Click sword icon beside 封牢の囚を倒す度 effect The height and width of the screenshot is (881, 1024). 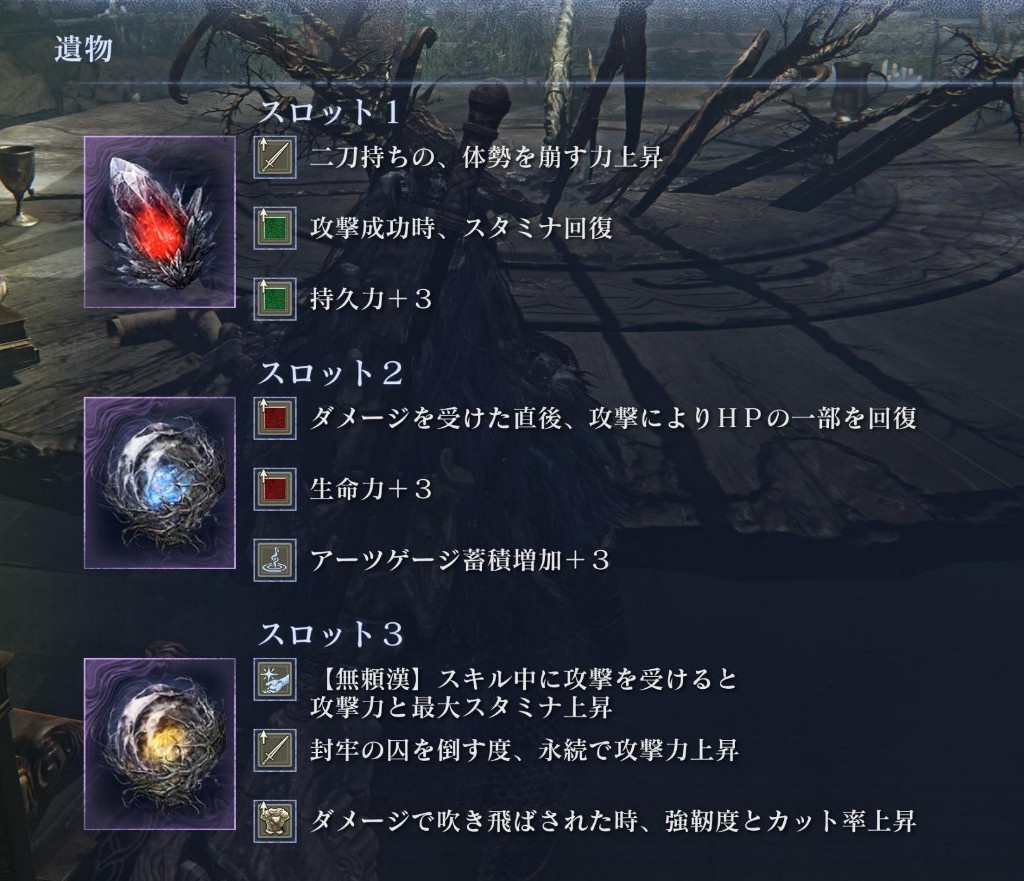point(275,750)
